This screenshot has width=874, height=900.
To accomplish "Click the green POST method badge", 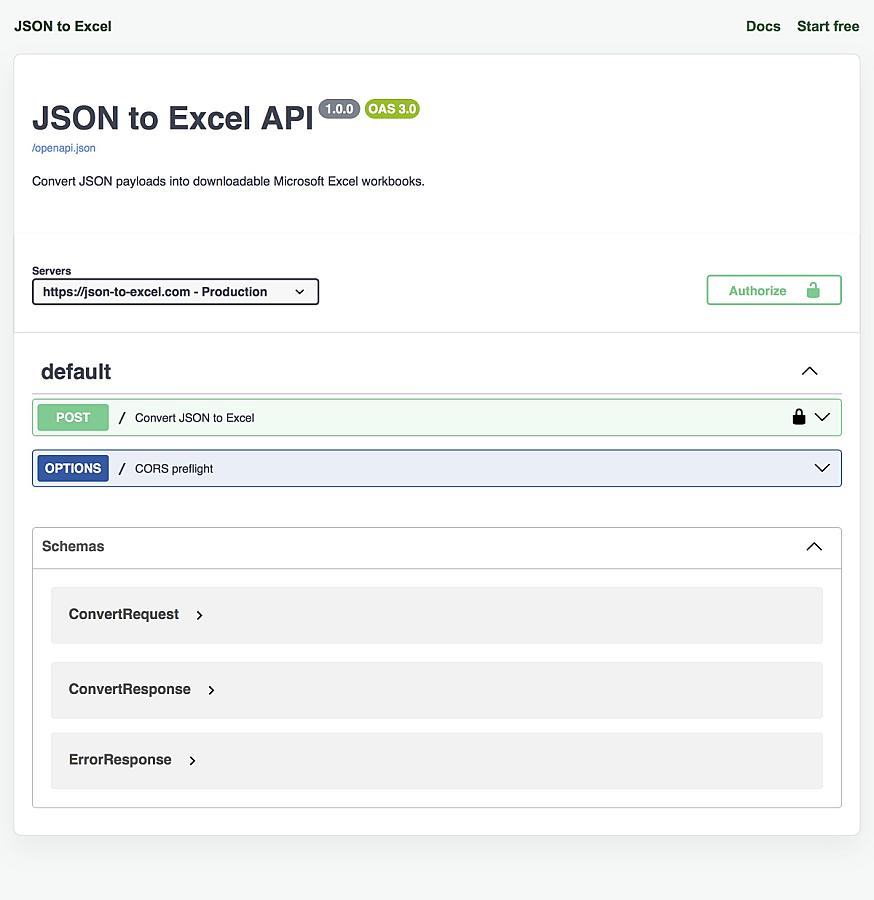I will [73, 417].
